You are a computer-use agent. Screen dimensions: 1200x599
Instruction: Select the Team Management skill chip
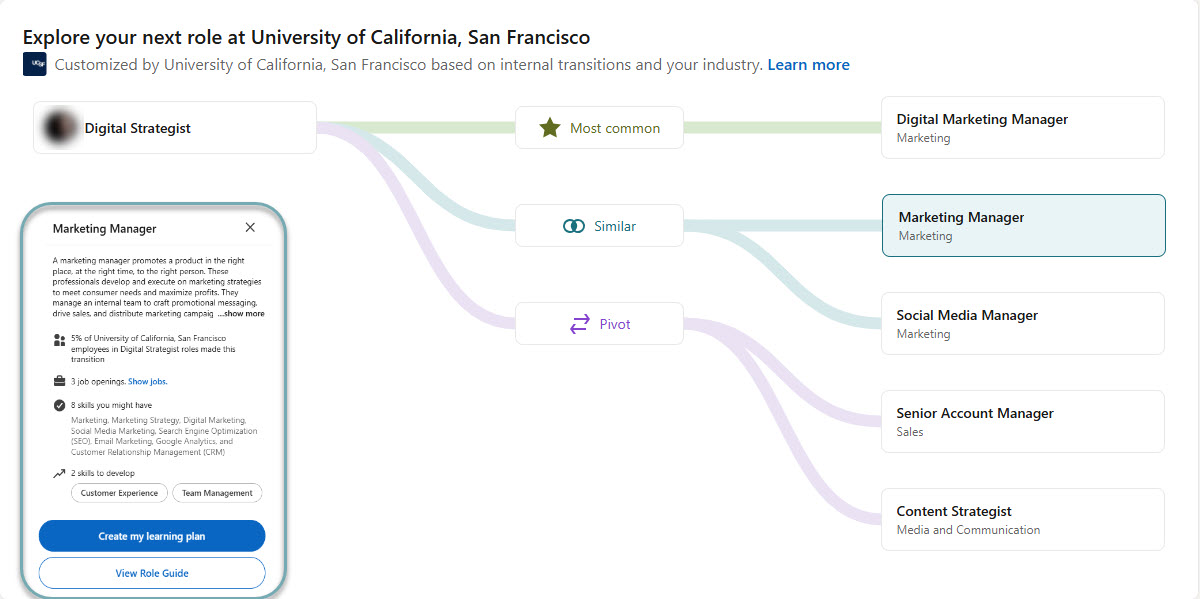tap(217, 493)
